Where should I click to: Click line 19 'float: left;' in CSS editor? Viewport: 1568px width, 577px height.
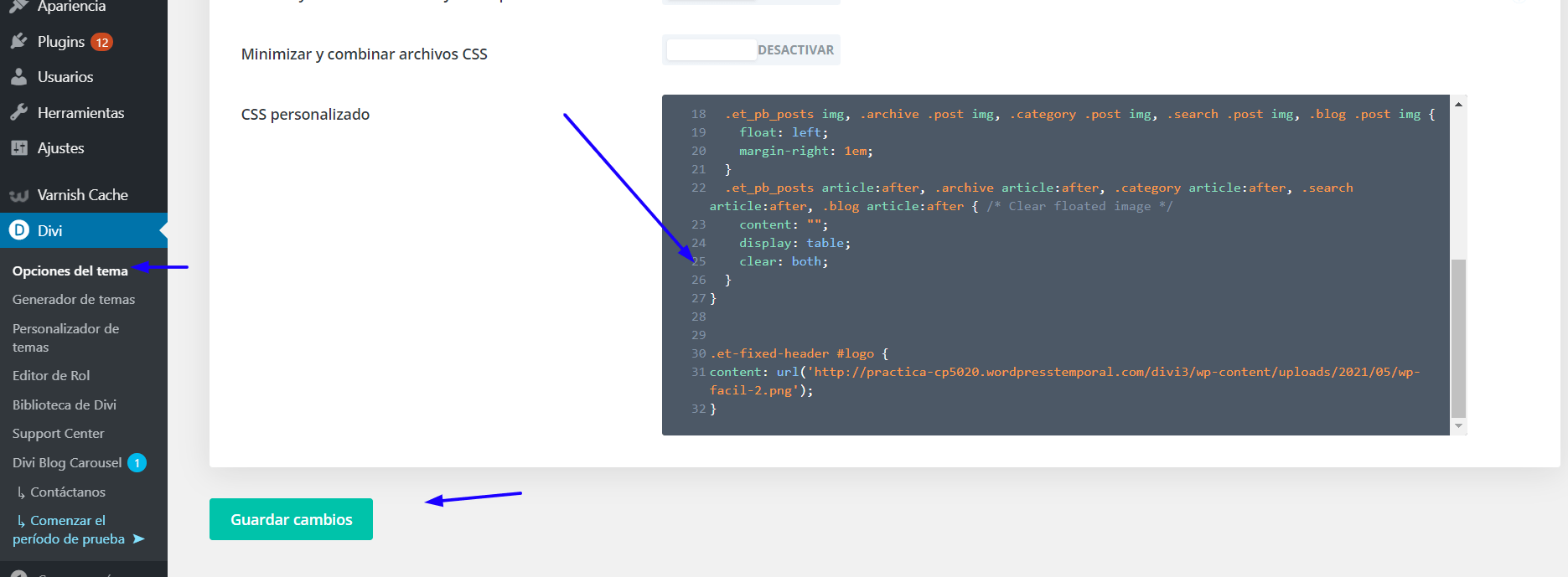tap(783, 132)
